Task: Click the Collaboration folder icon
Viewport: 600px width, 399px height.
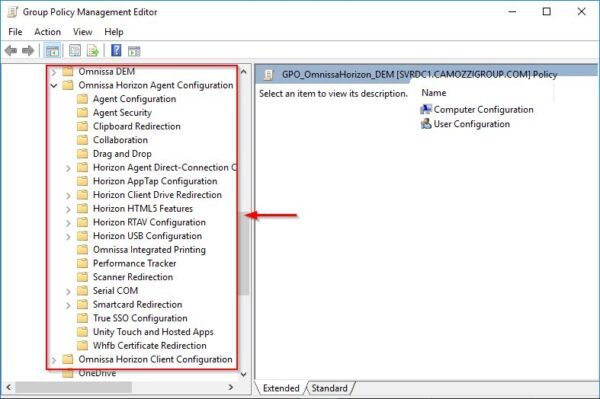Action: (x=82, y=140)
